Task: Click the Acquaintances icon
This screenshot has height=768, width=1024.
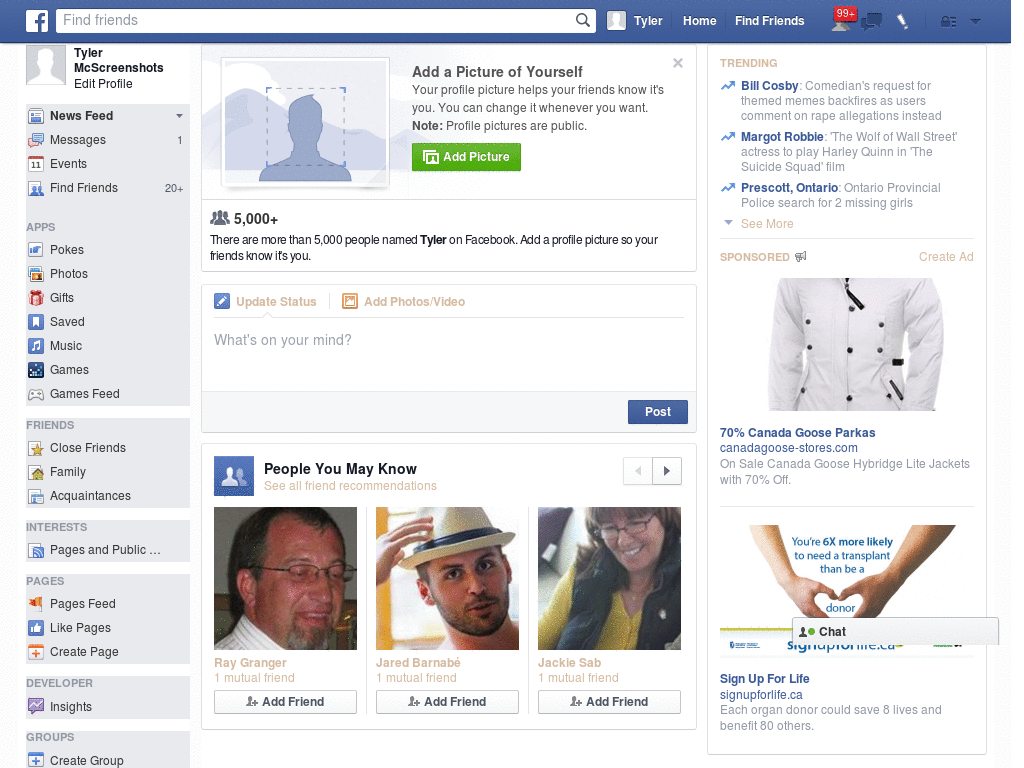Action: click(36, 496)
